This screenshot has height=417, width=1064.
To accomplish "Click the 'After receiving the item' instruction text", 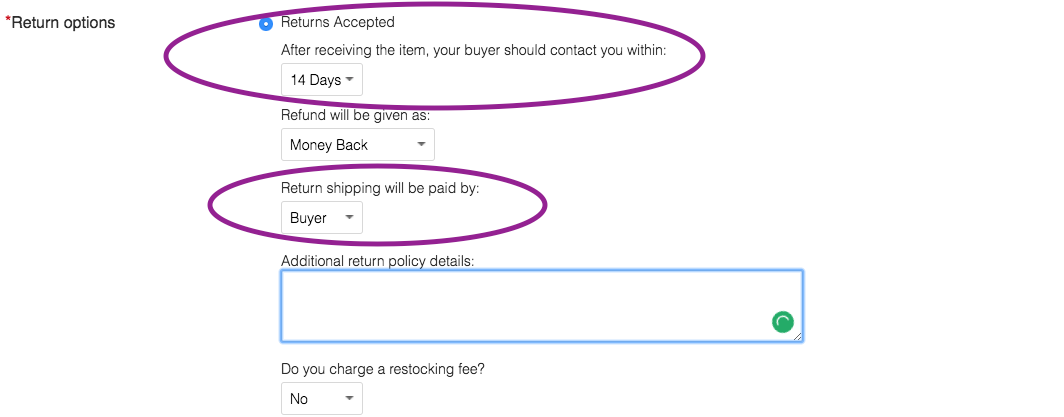I will (x=474, y=51).
